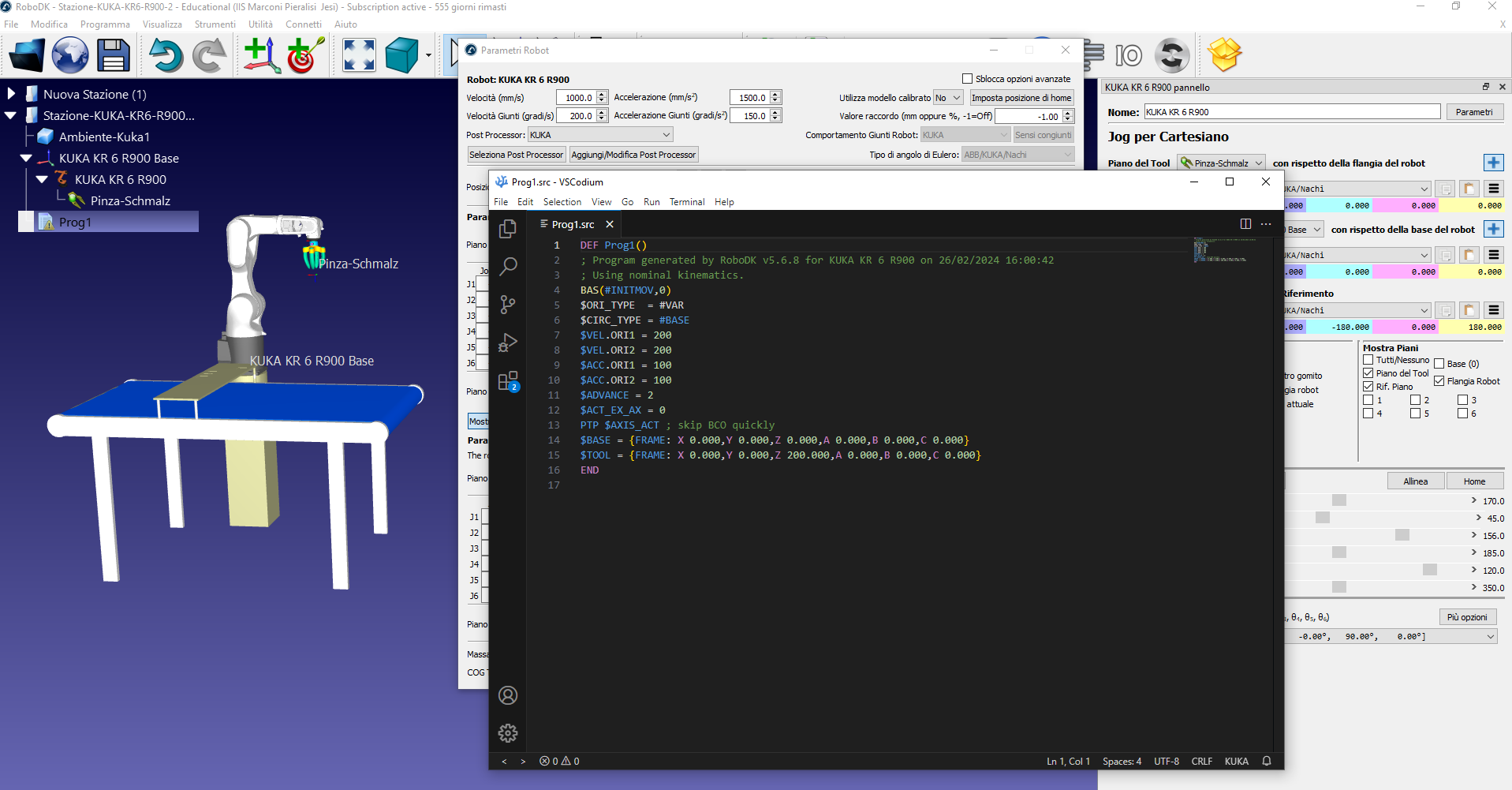Open a station file with the folder icon

pyautogui.click(x=27, y=55)
